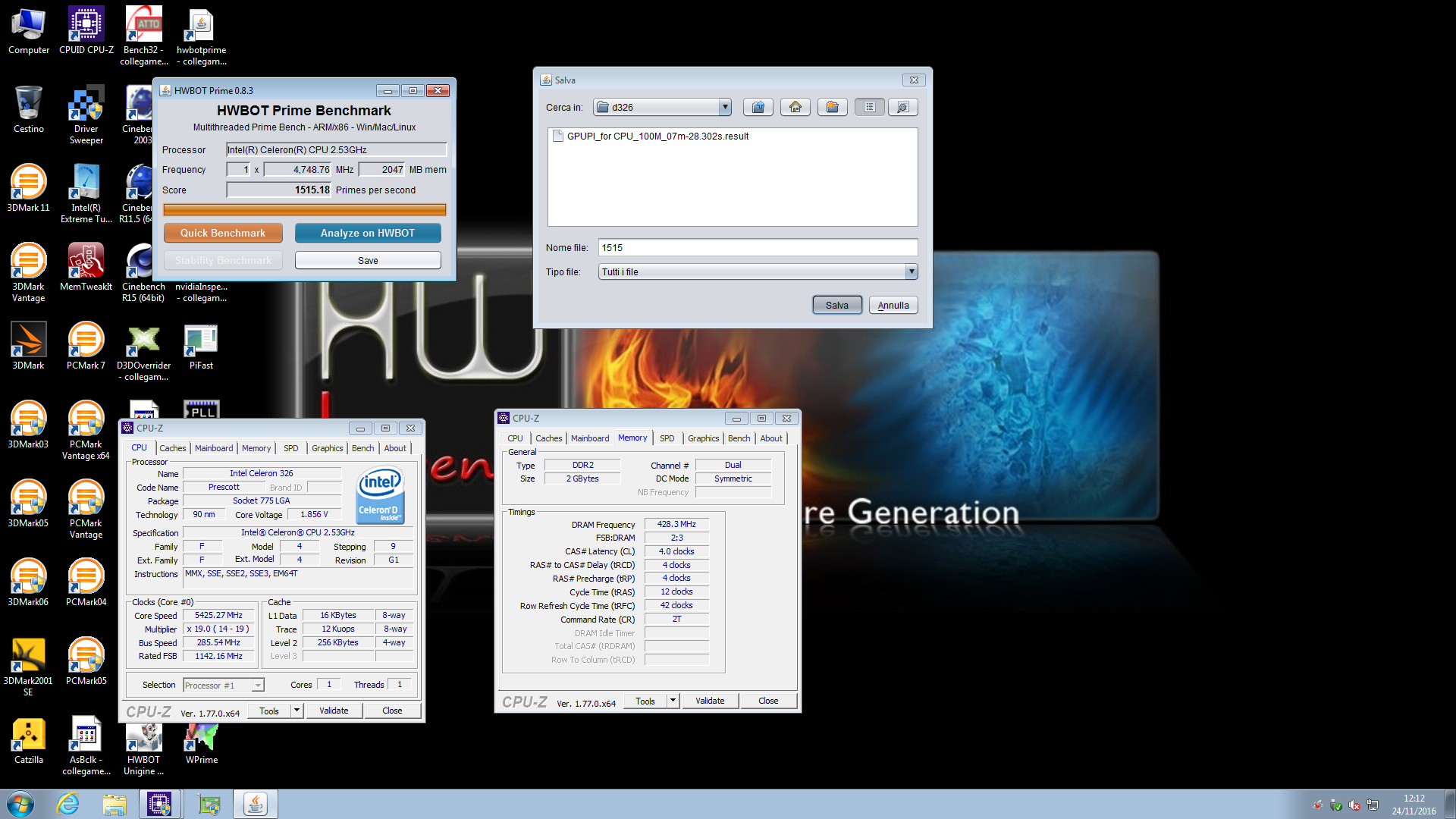Expand Processor #1 selection dropdown
Image resolution: width=1456 pixels, height=819 pixels.
coord(258,685)
